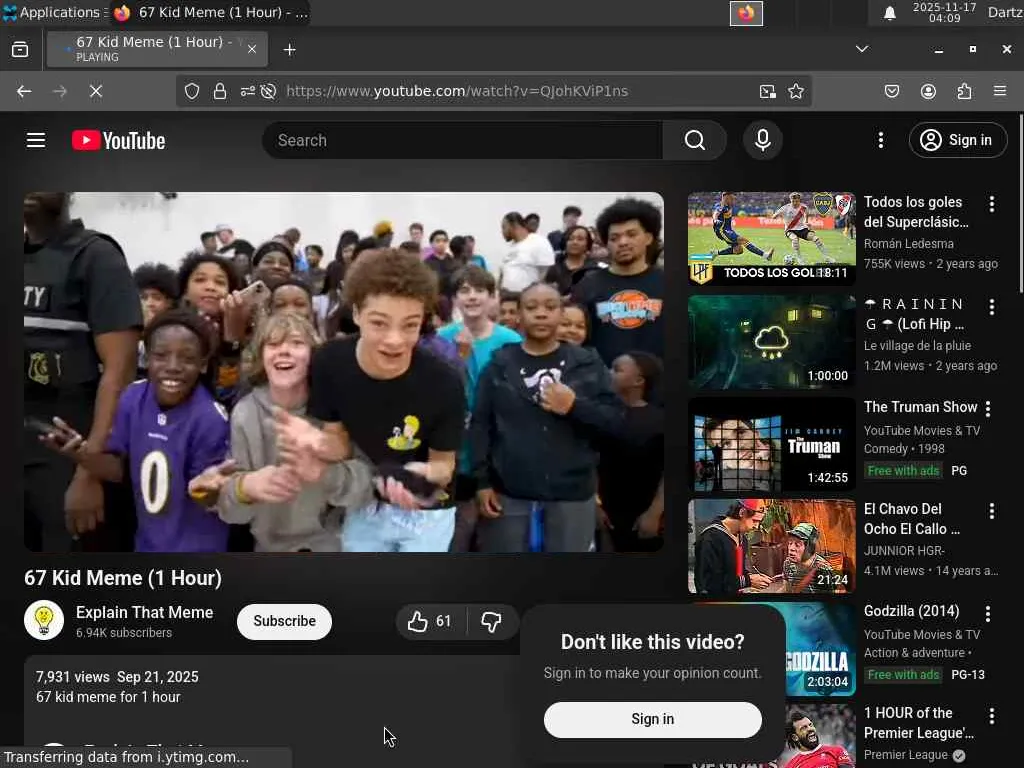The image size is (1024, 768).
Task: Open the new tab plus button
Action: (x=289, y=50)
